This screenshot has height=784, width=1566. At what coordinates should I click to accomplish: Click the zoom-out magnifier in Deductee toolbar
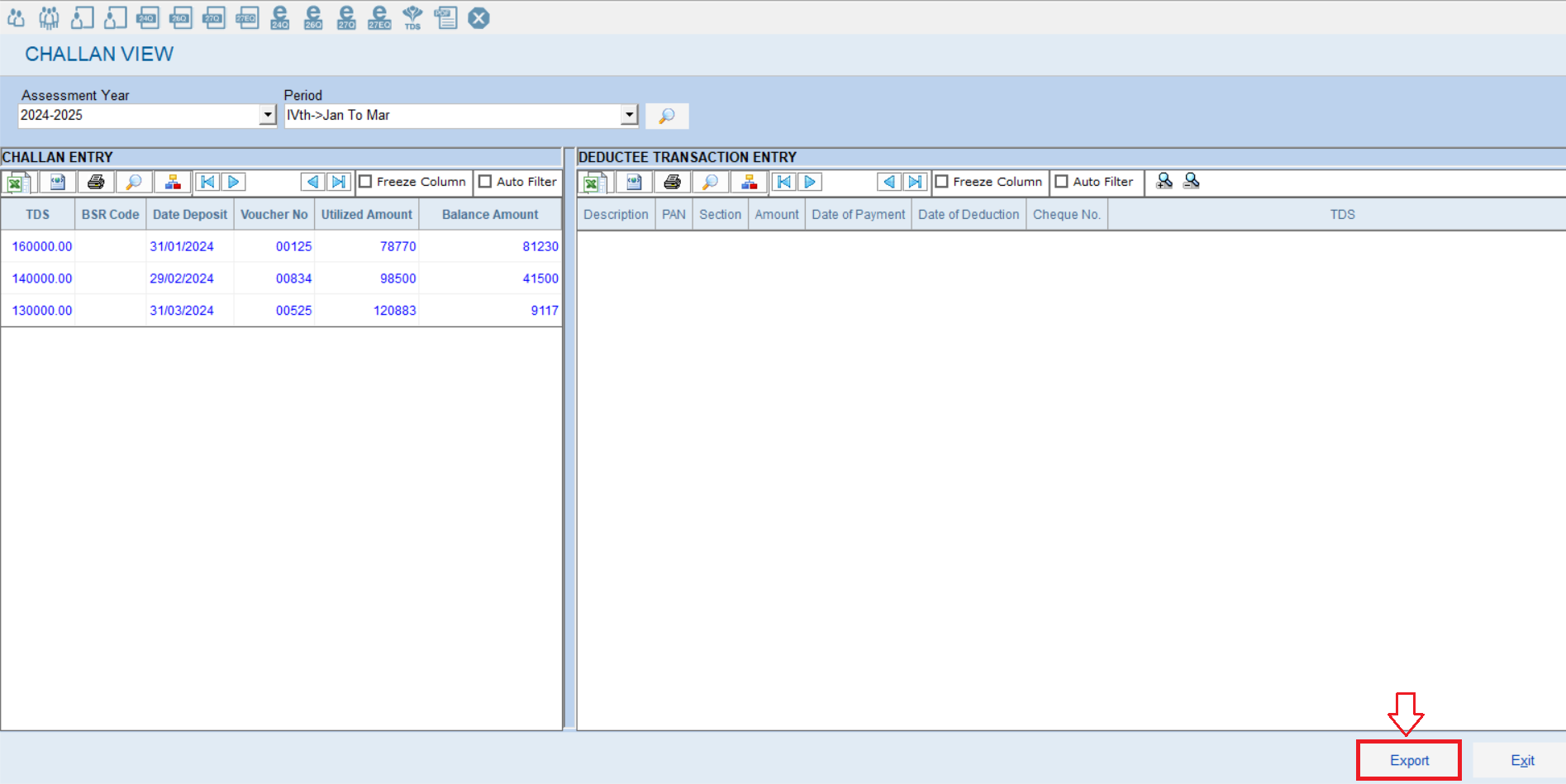(1192, 181)
